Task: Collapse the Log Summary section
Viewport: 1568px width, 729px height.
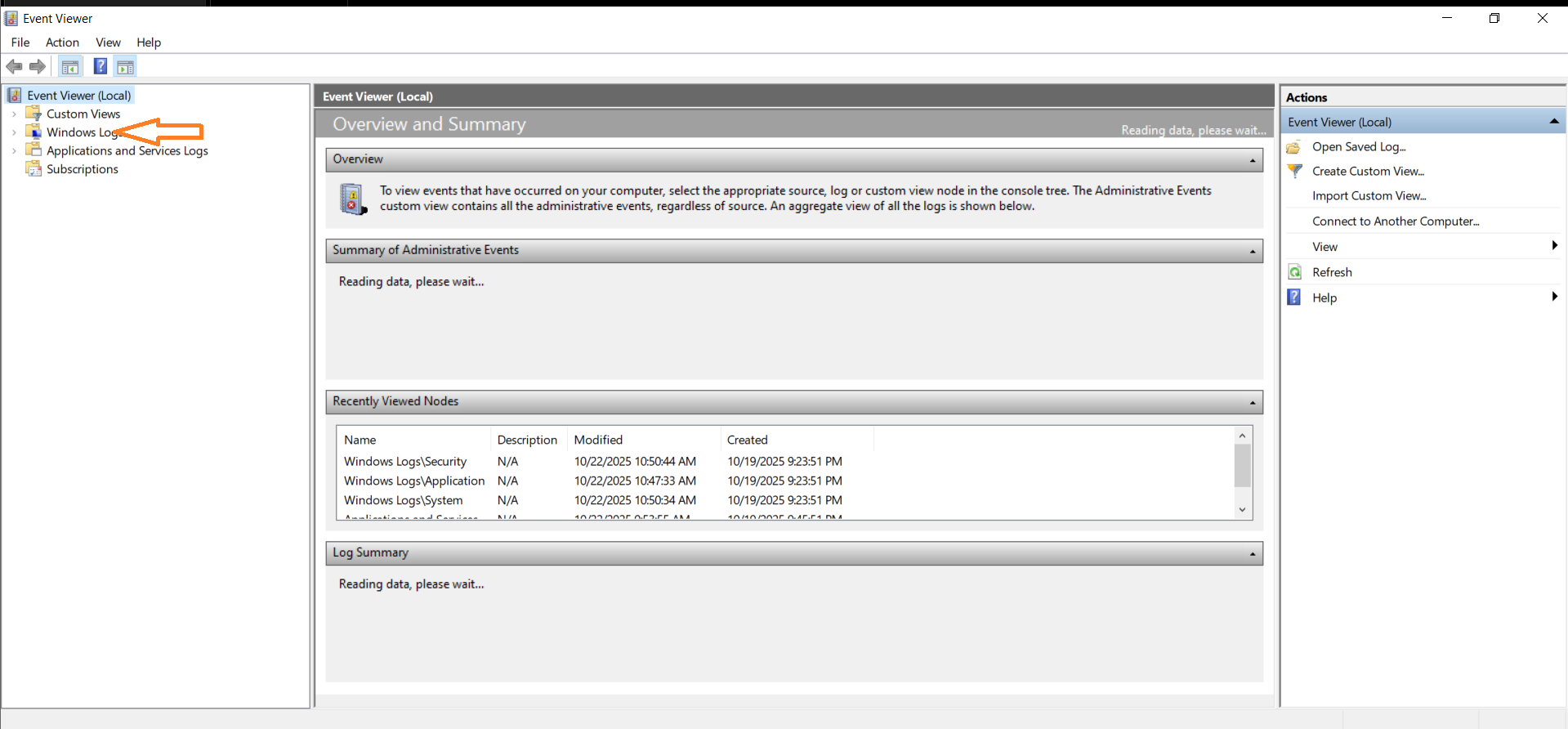Action: click(1252, 554)
